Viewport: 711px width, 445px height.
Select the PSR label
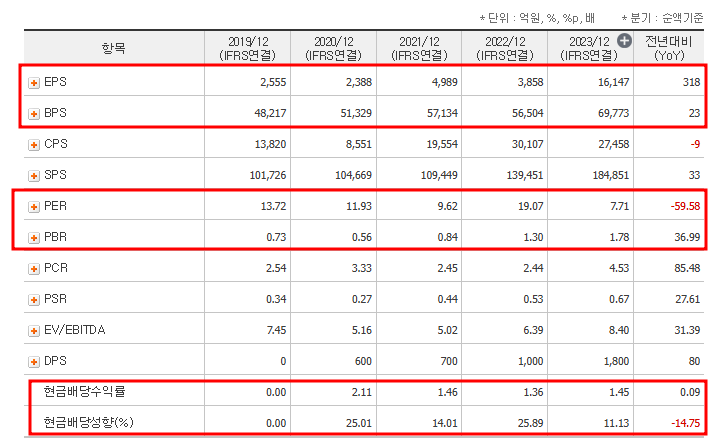[x=55, y=299]
